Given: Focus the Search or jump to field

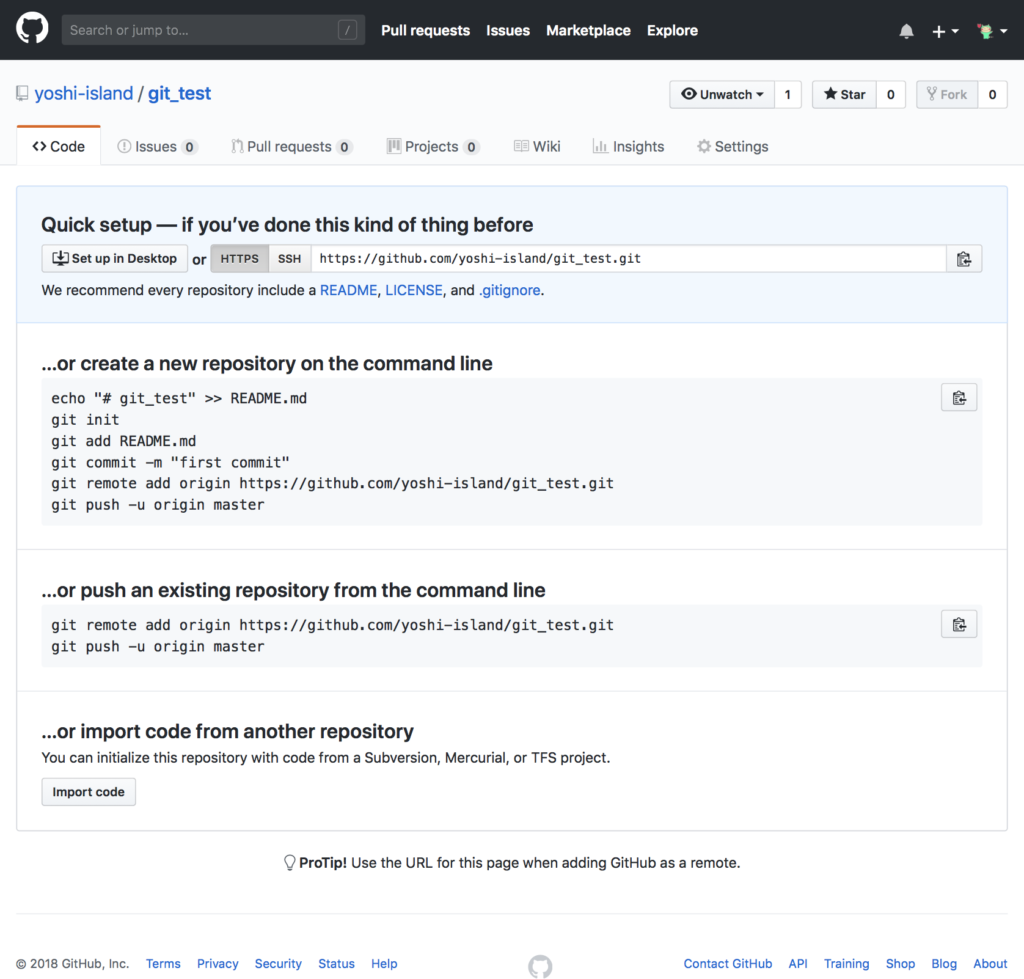Looking at the screenshot, I should (213, 30).
